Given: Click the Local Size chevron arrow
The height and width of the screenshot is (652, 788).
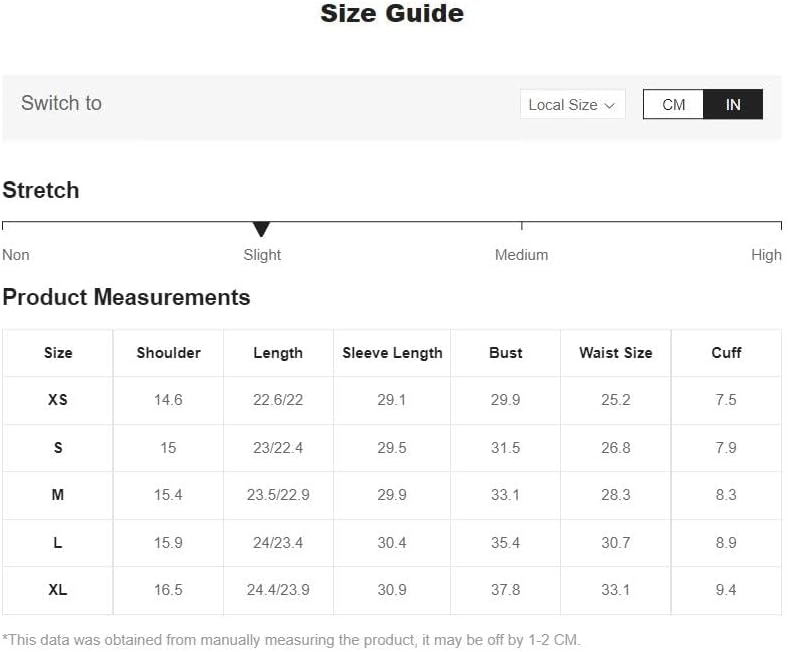Looking at the screenshot, I should (610, 106).
